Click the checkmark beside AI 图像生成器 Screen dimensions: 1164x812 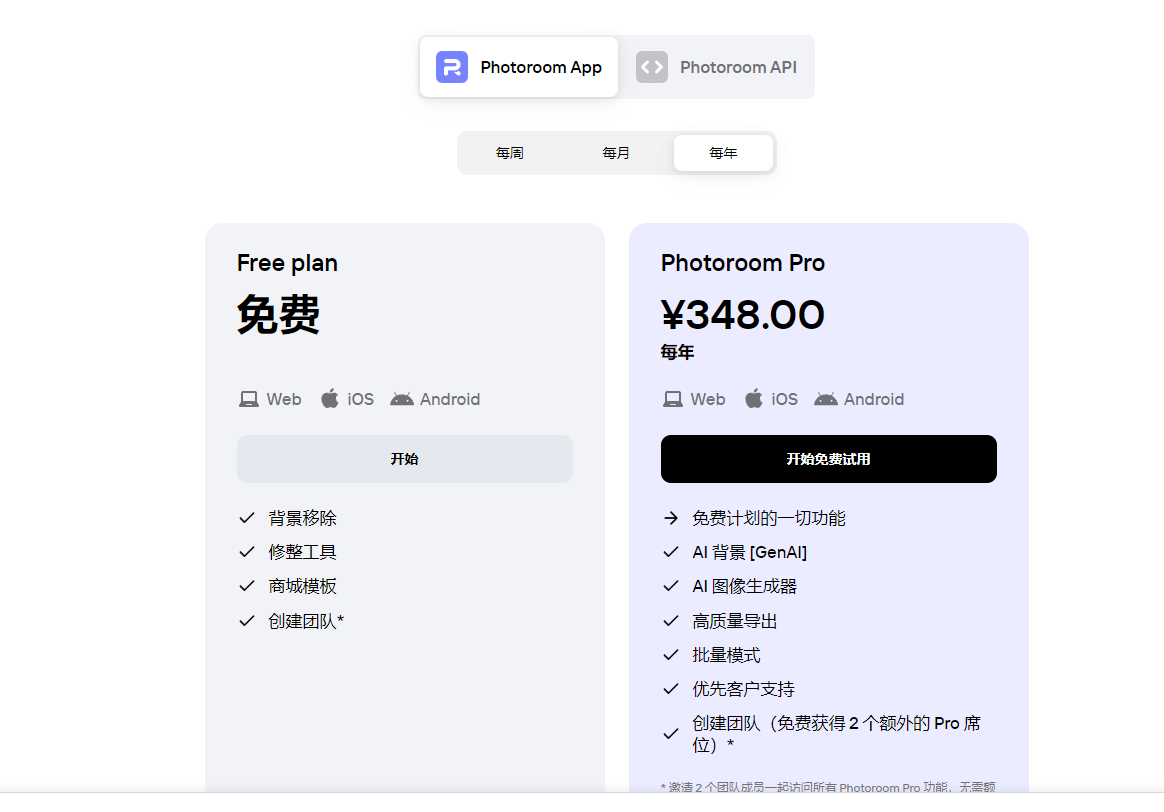[x=671, y=586]
